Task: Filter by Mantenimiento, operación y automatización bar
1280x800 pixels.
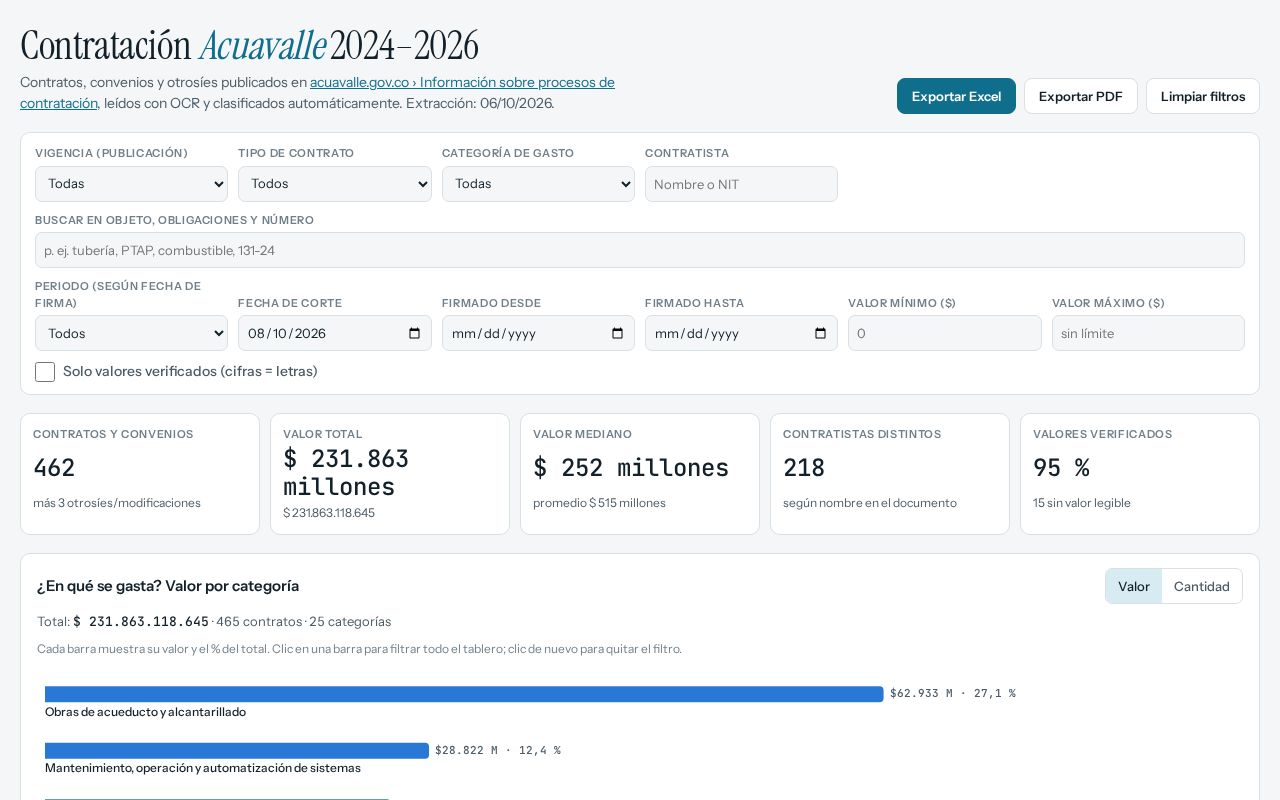Action: tap(237, 751)
